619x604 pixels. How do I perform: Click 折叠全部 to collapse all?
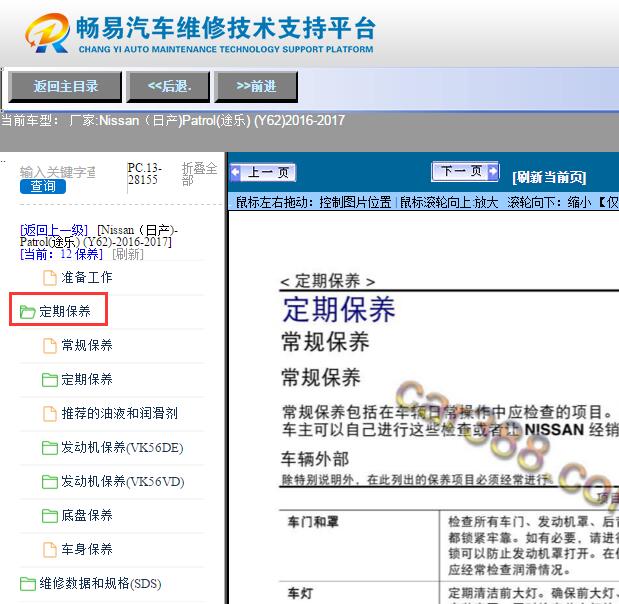click(199, 174)
